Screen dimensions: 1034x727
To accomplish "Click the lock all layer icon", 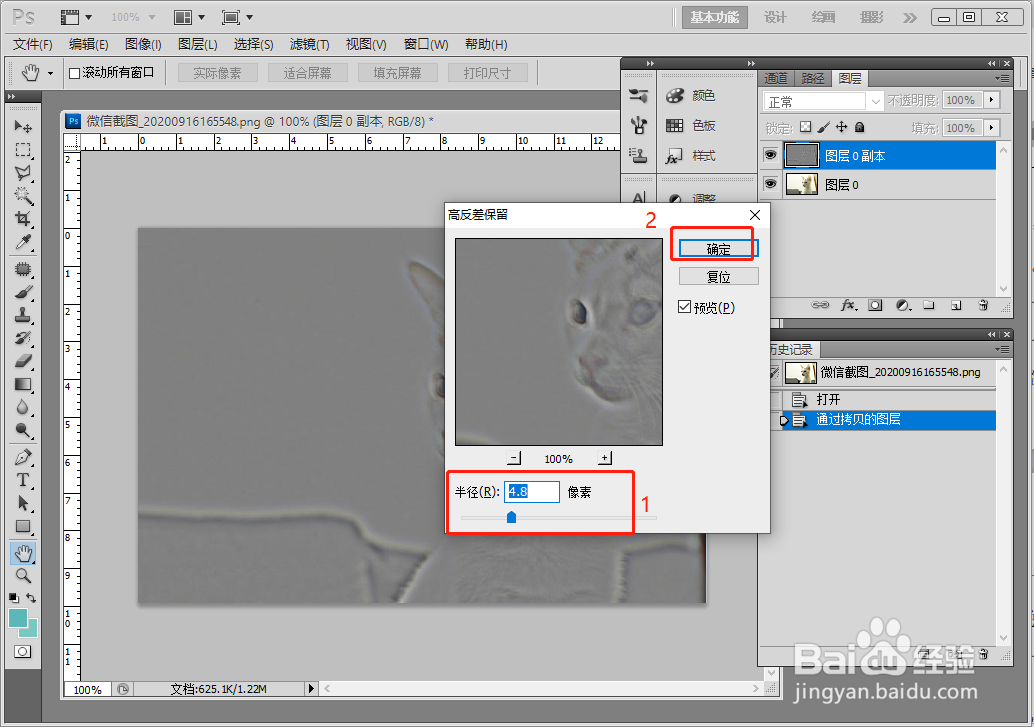I will [x=859, y=127].
